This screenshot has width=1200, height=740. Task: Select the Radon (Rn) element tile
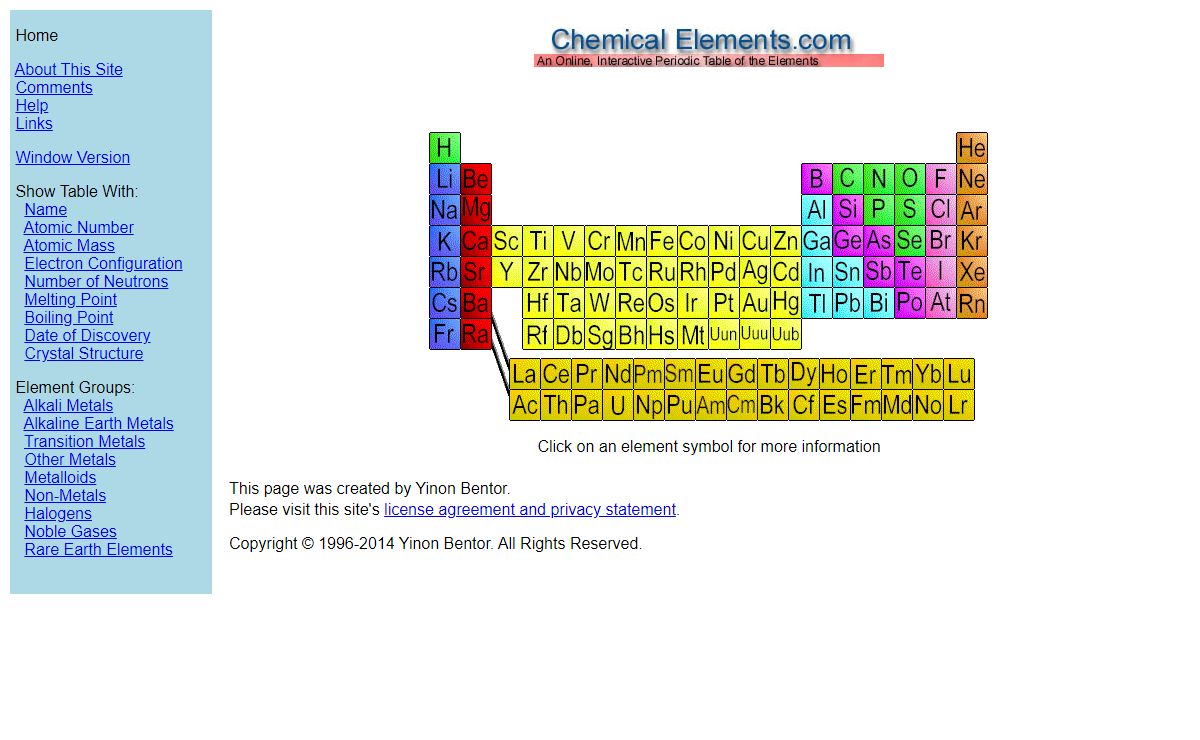[972, 303]
